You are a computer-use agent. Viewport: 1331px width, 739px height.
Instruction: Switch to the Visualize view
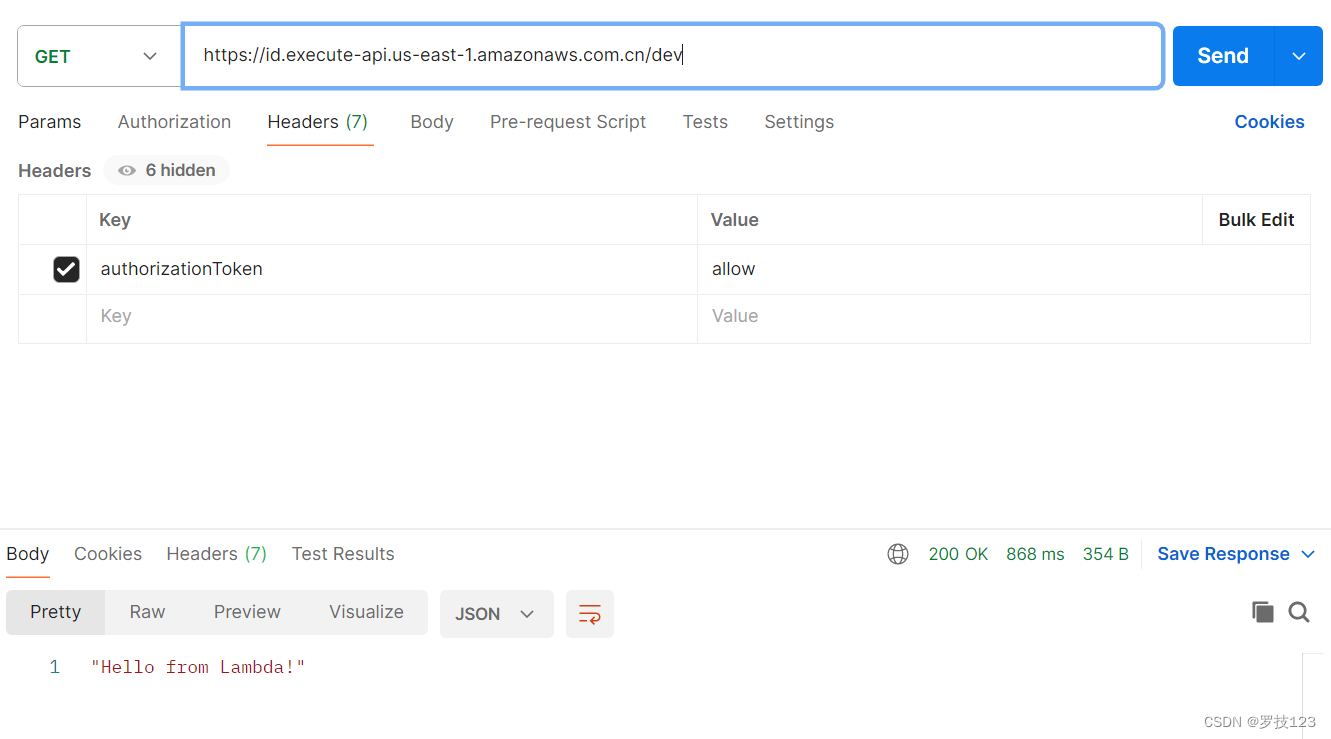[366, 612]
